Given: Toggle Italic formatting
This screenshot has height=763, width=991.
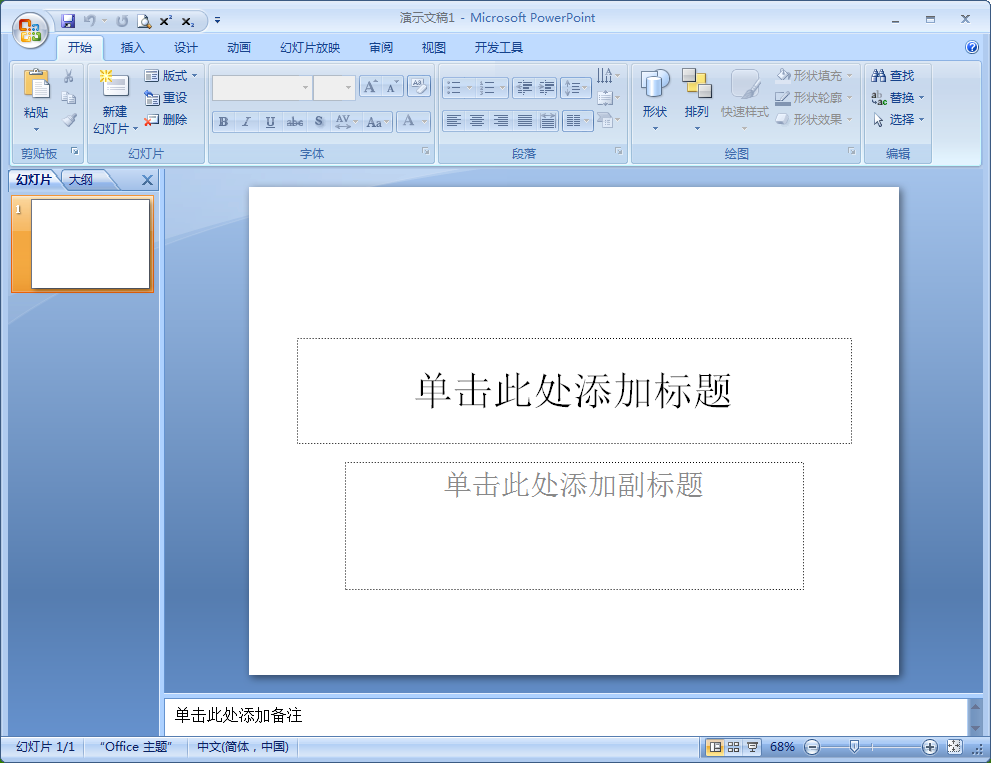Looking at the screenshot, I should click(x=246, y=121).
